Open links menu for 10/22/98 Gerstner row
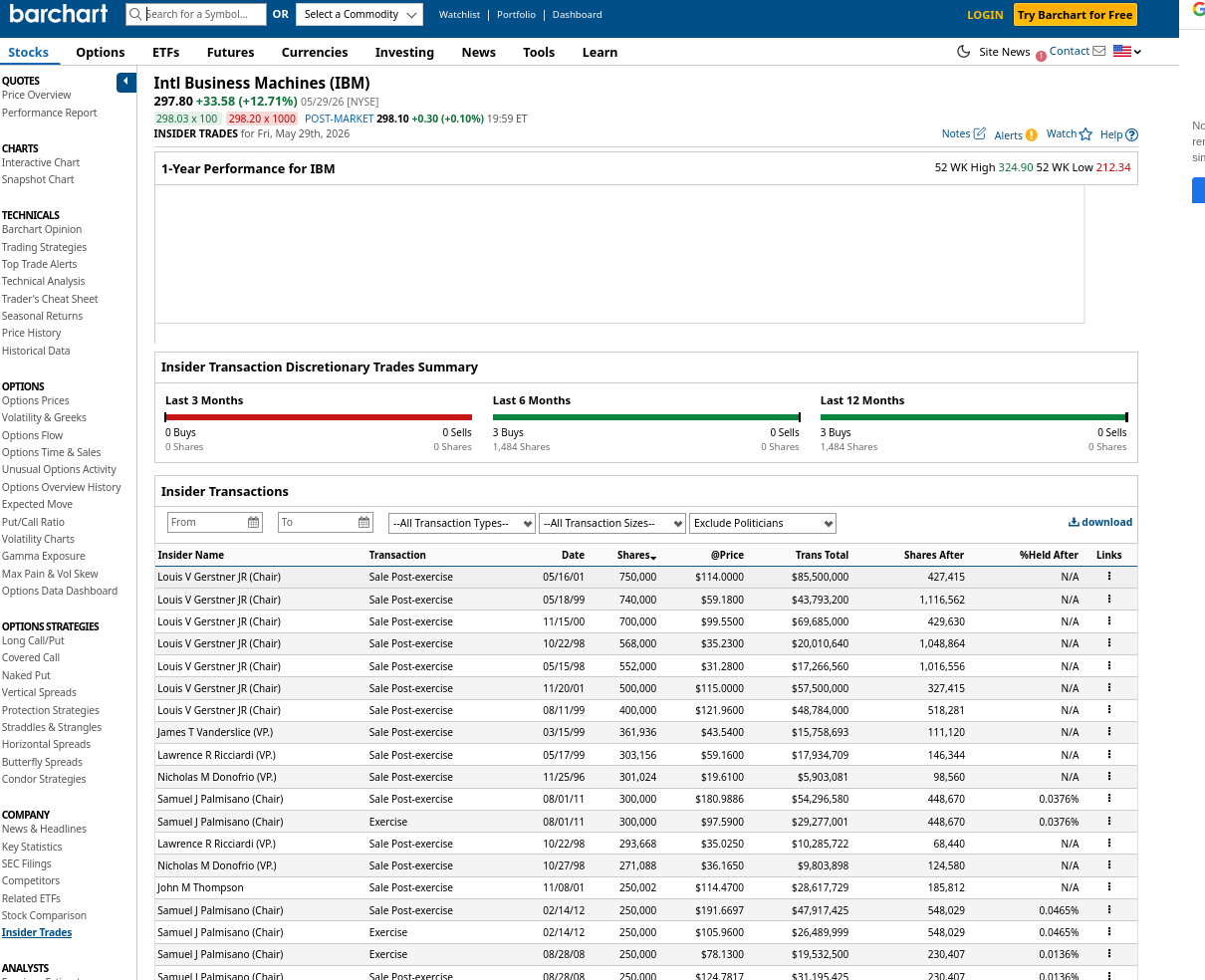 tap(1108, 643)
